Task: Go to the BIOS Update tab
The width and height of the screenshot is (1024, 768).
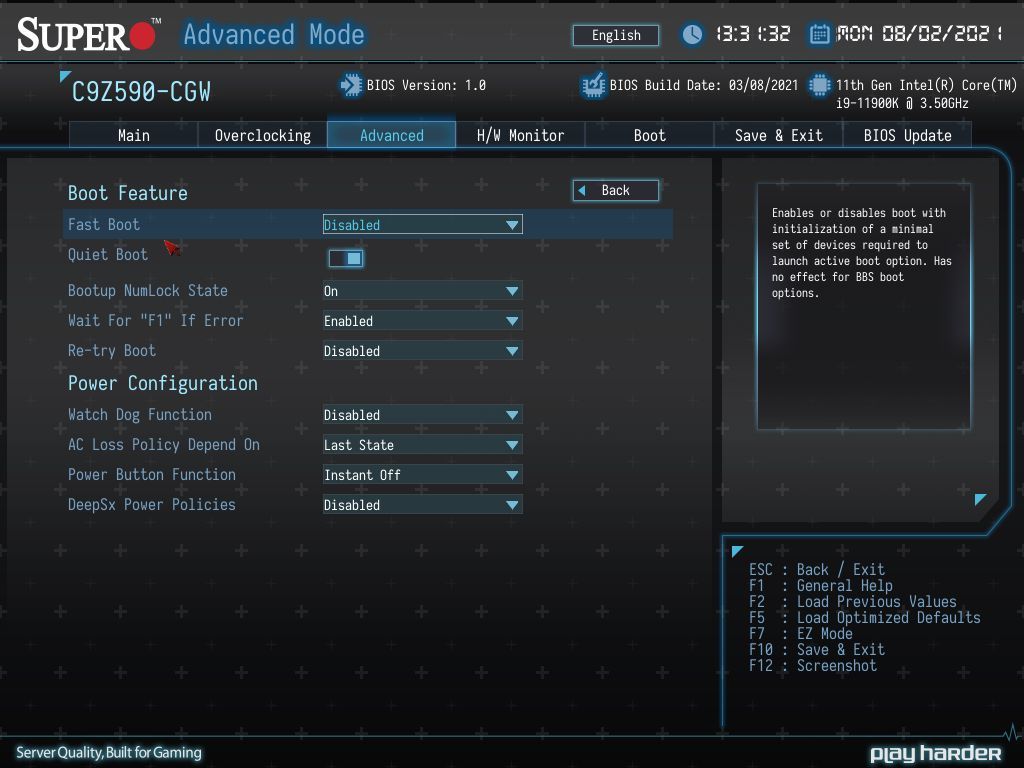Action: click(x=907, y=135)
